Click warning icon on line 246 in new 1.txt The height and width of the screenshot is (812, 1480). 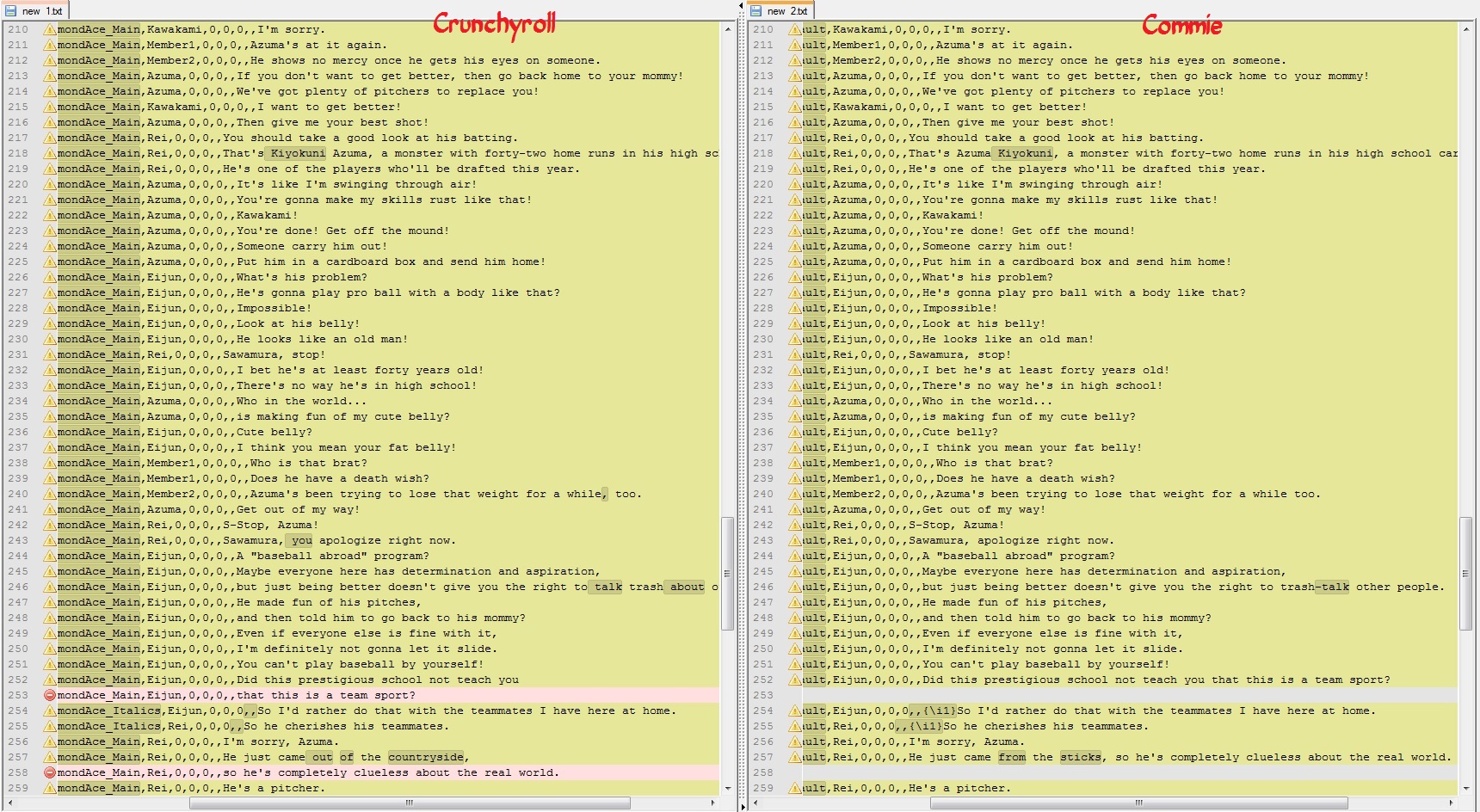[x=49, y=587]
